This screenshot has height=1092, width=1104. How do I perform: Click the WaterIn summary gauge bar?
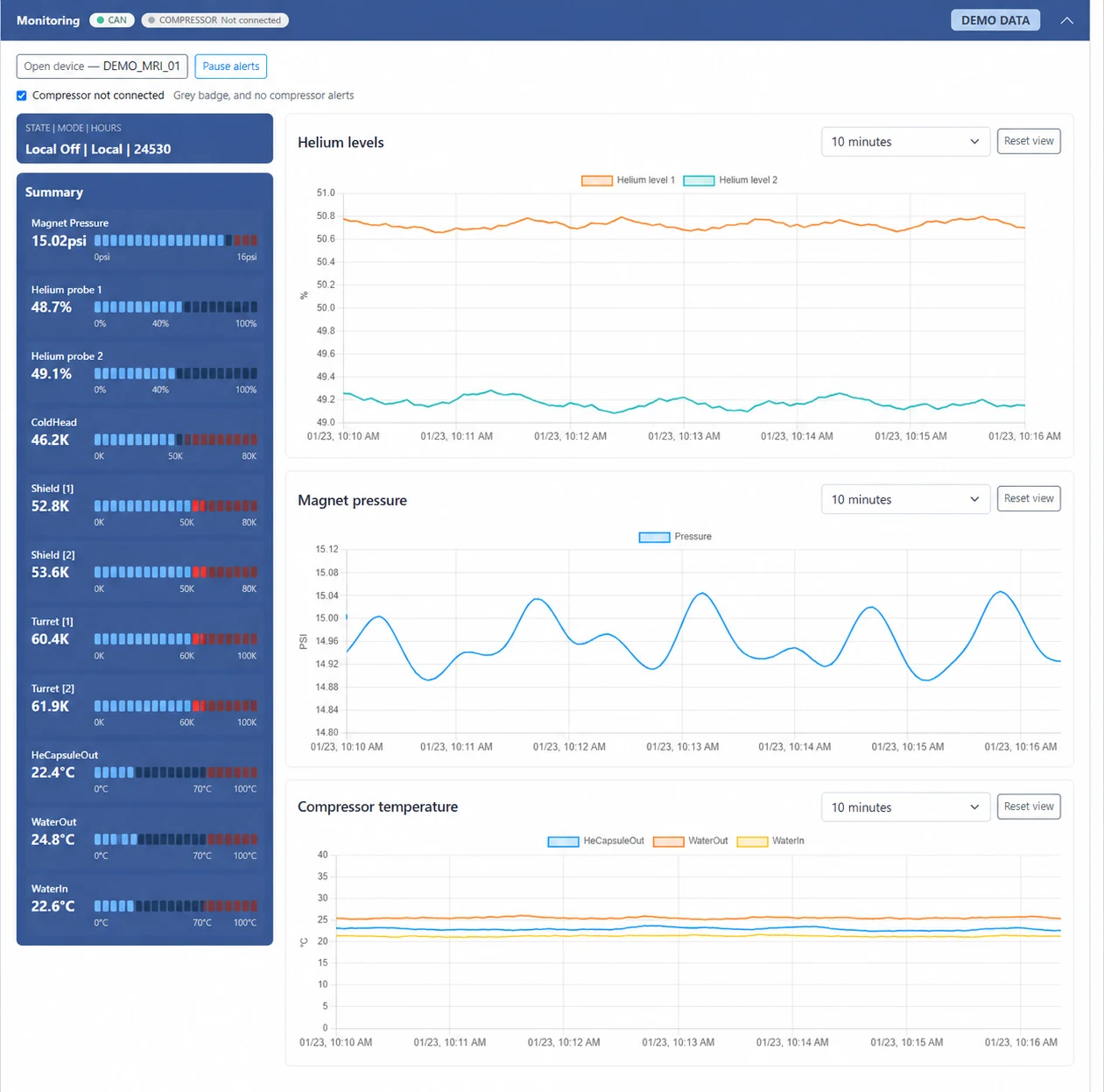click(176, 905)
